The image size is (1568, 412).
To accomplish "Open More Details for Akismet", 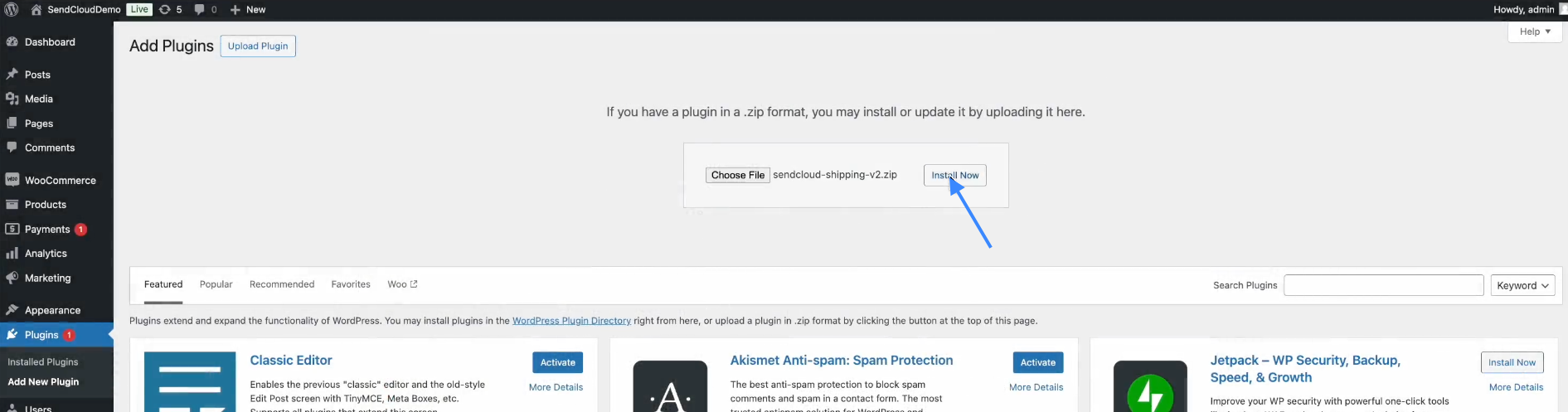I will (x=1036, y=387).
